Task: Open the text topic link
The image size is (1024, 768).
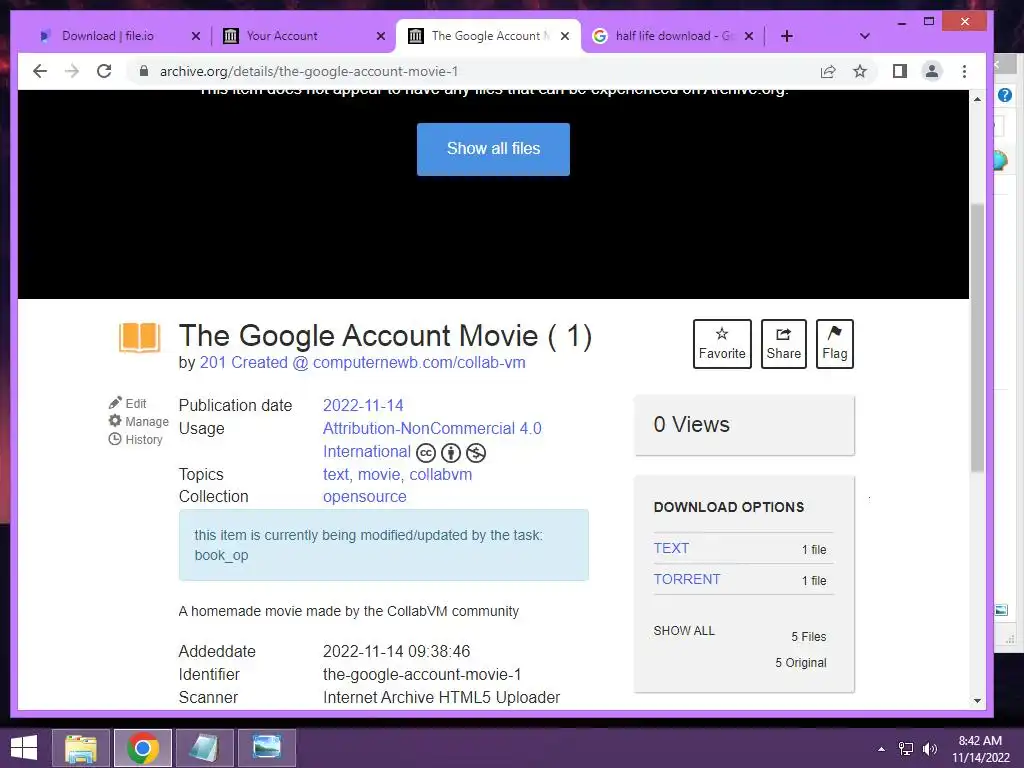Action: (x=336, y=474)
